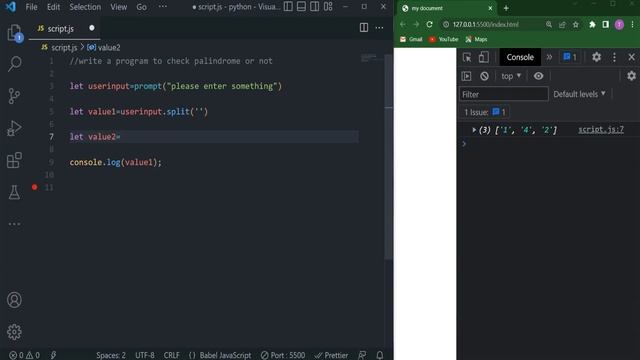Image resolution: width=640 pixels, height=360 pixels.
Task: Open the Customize Layout icon
Action: click(328, 7)
